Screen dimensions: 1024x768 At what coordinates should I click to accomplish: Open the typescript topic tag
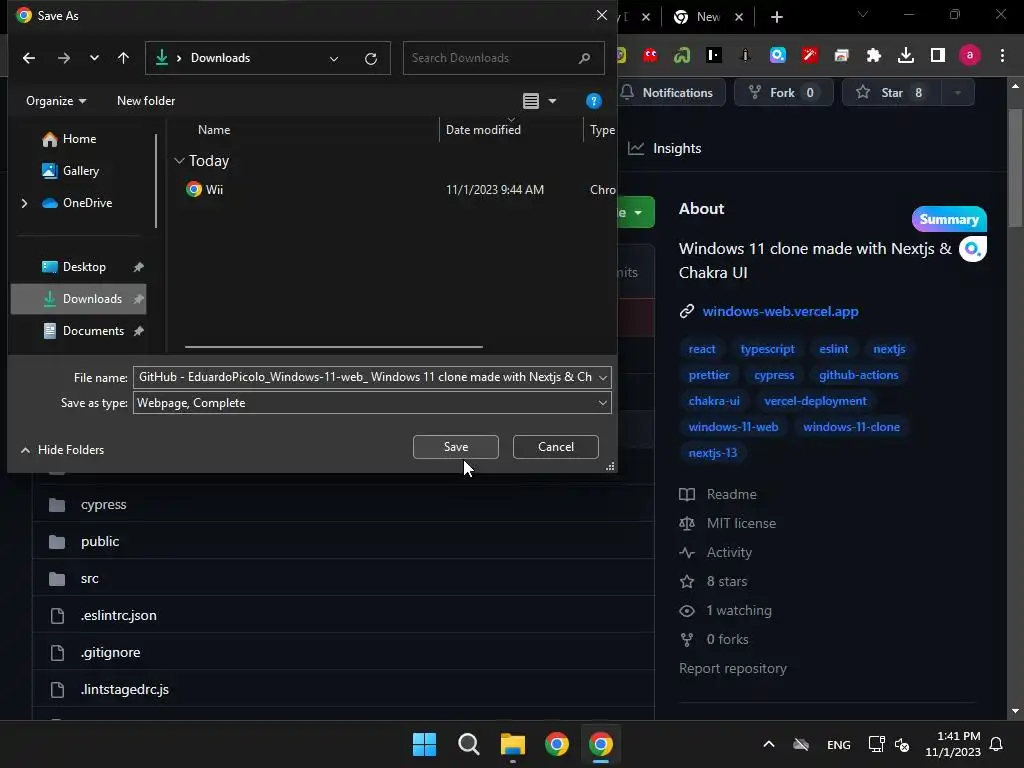point(767,349)
